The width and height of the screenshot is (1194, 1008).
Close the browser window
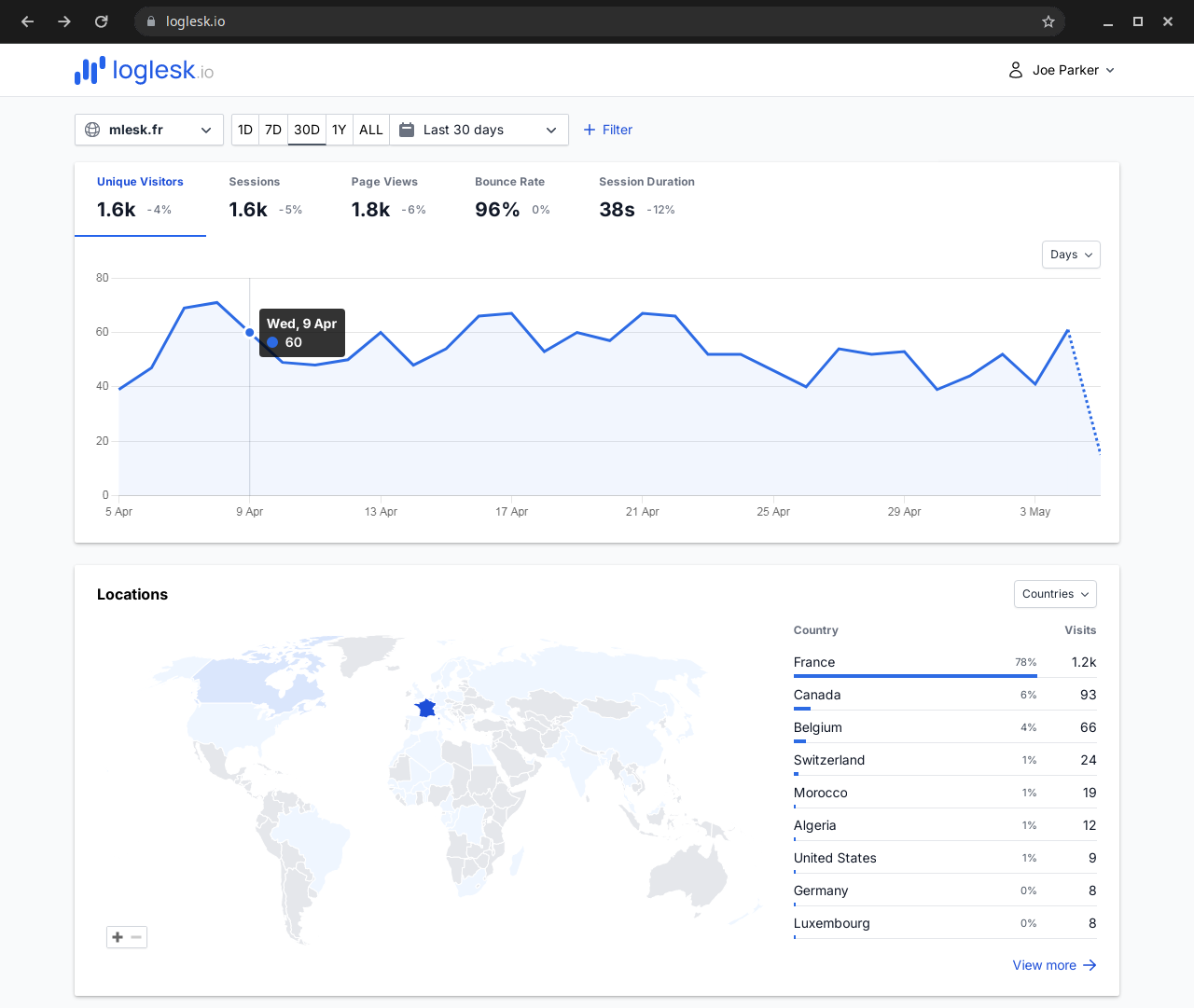pyautogui.click(x=1168, y=21)
